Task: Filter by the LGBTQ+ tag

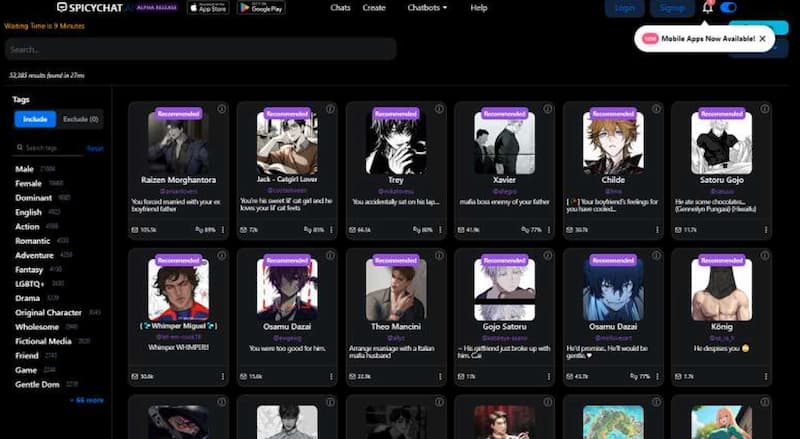Action: coord(30,283)
